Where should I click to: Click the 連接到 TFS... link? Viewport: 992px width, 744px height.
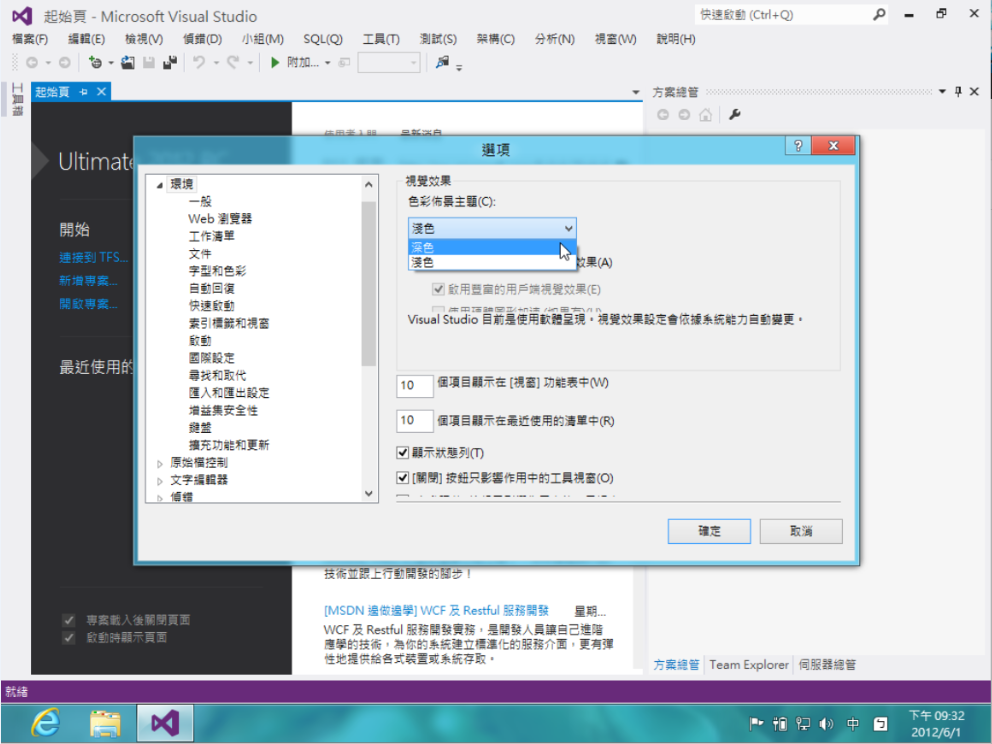pyautogui.click(x=93, y=257)
